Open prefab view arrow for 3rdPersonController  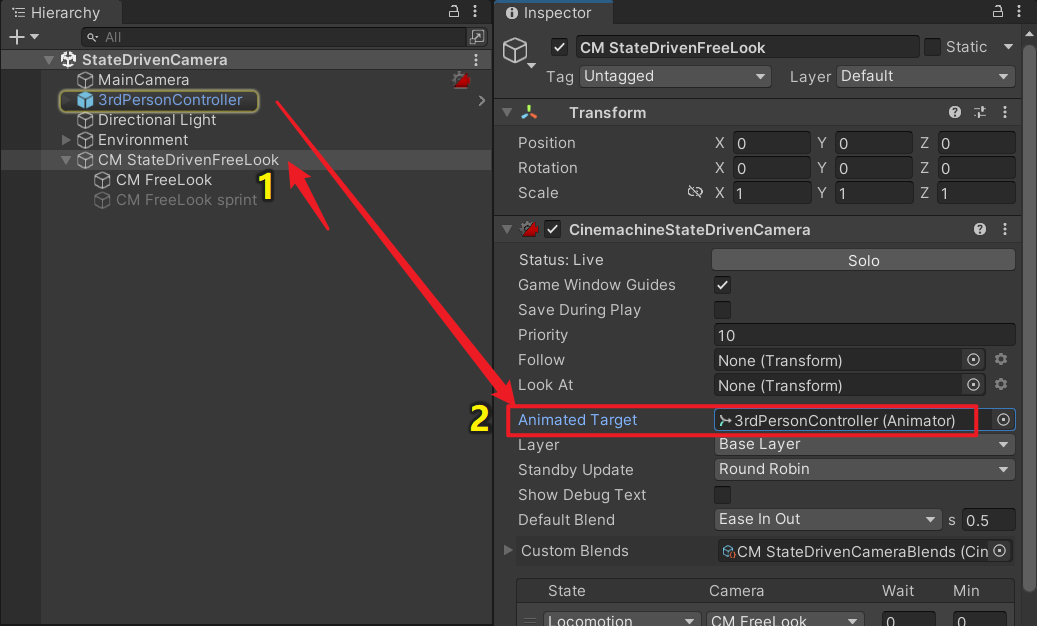[481, 100]
